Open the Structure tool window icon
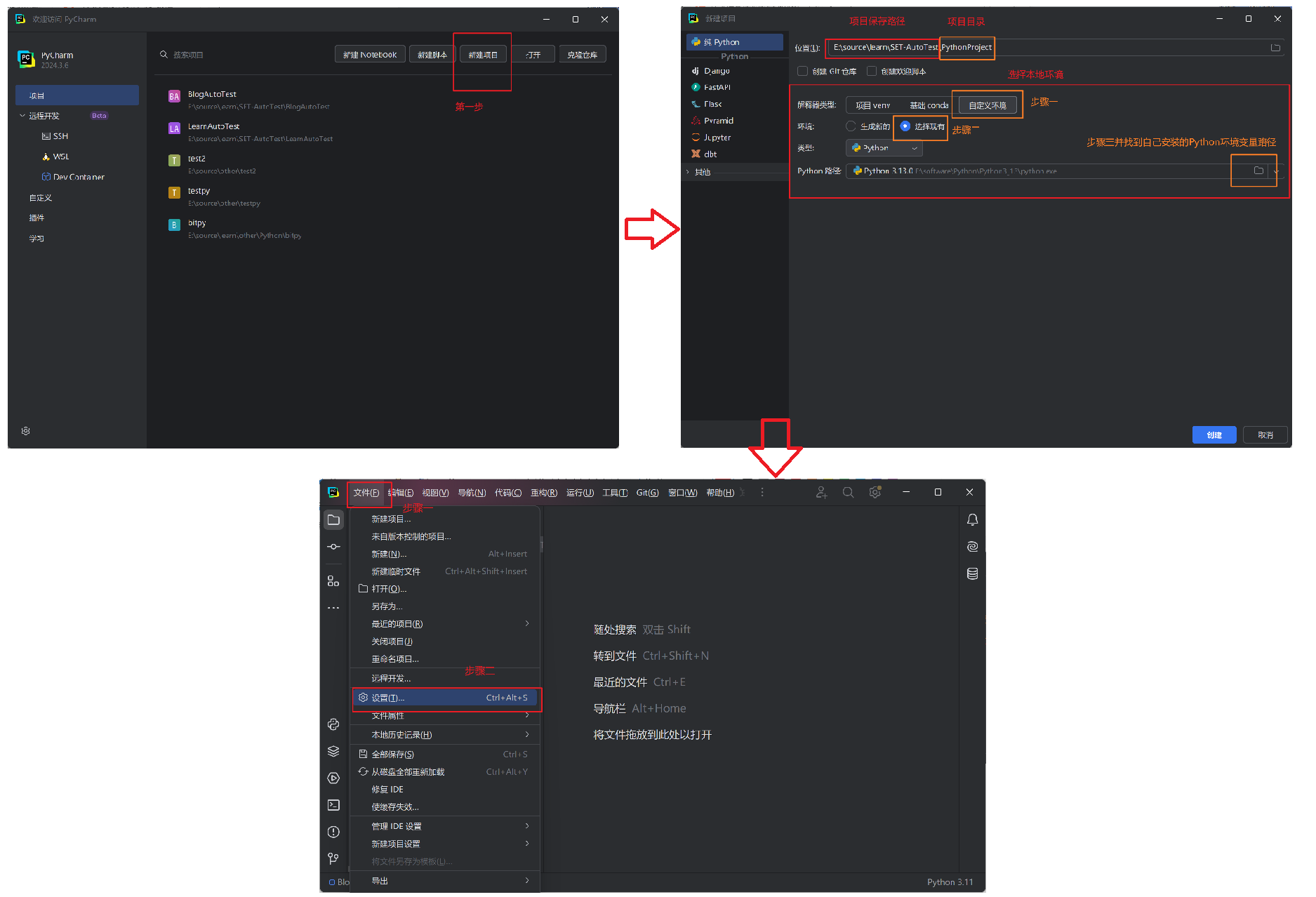Viewport: 1316px width, 897px height. [x=333, y=581]
